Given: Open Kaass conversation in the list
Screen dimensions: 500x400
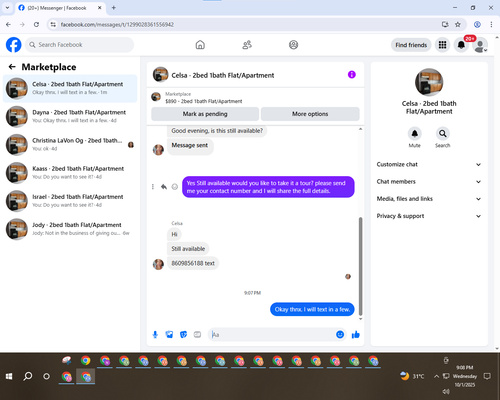Looking at the screenshot, I should point(70,173).
